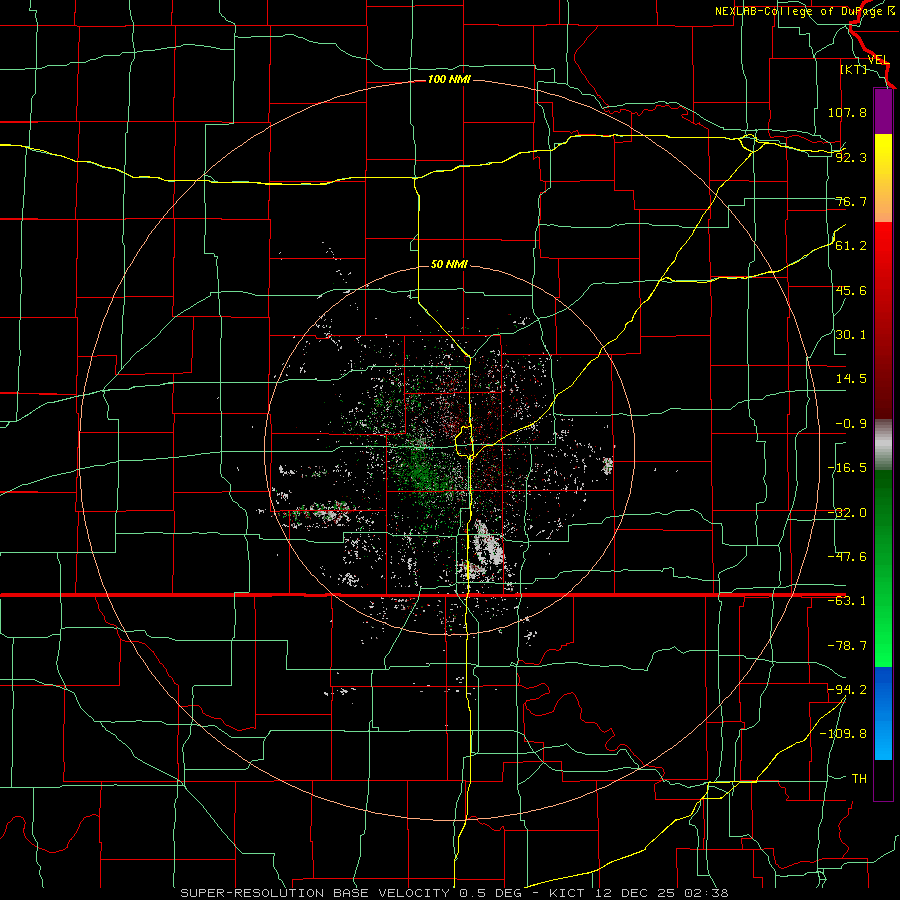Pick the blue segment of the velocity scale
900x900 pixels.
click(x=883, y=713)
